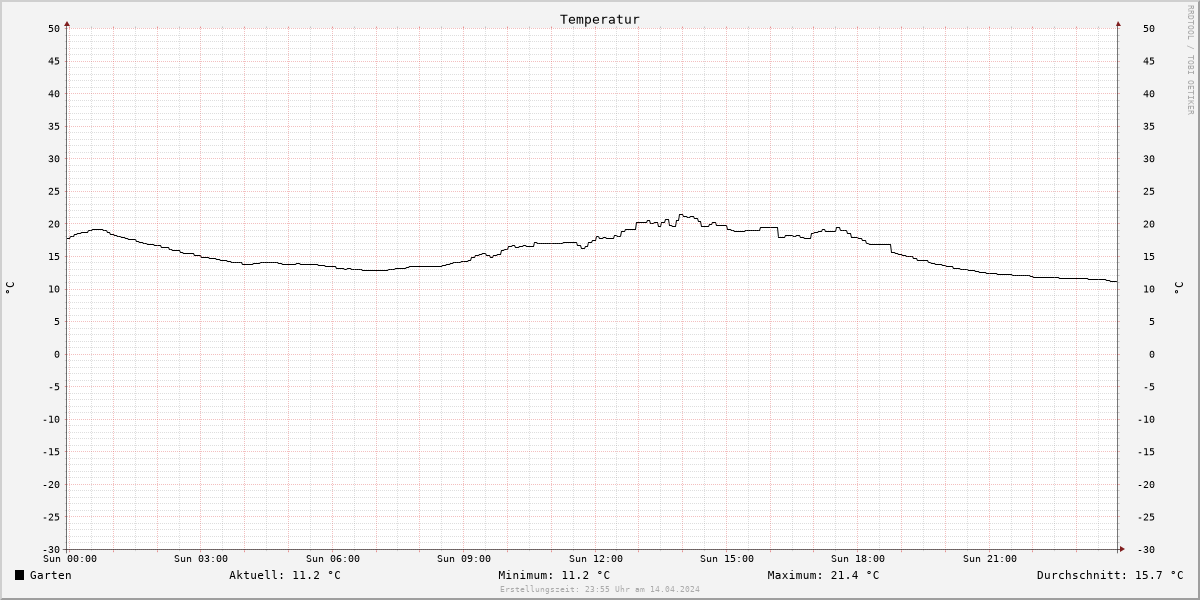The image size is (1200, 600).
Task: Click the temperature curve peak near Sun 14:00
Action: 681,215
